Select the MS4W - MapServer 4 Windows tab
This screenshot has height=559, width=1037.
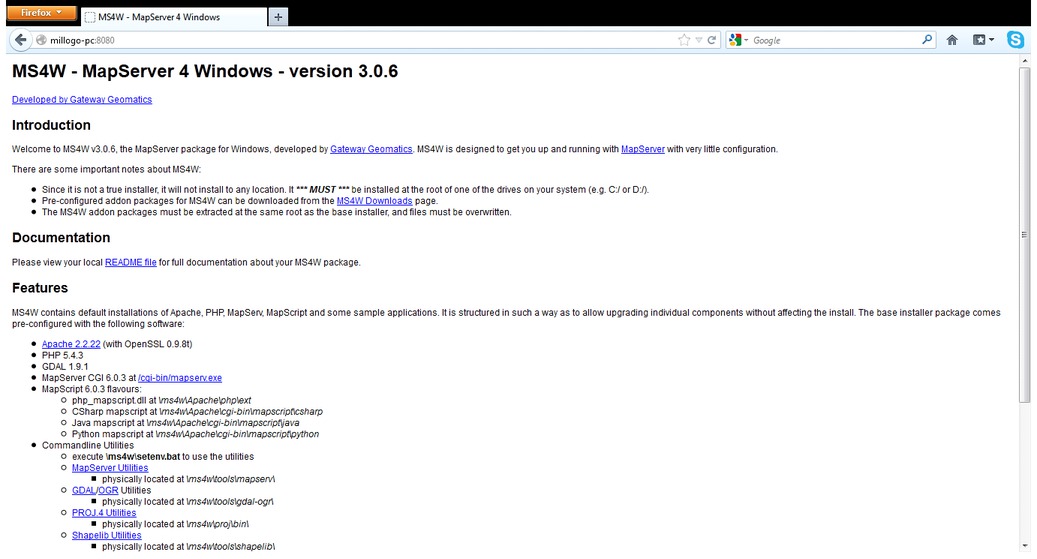pyautogui.click(x=174, y=17)
